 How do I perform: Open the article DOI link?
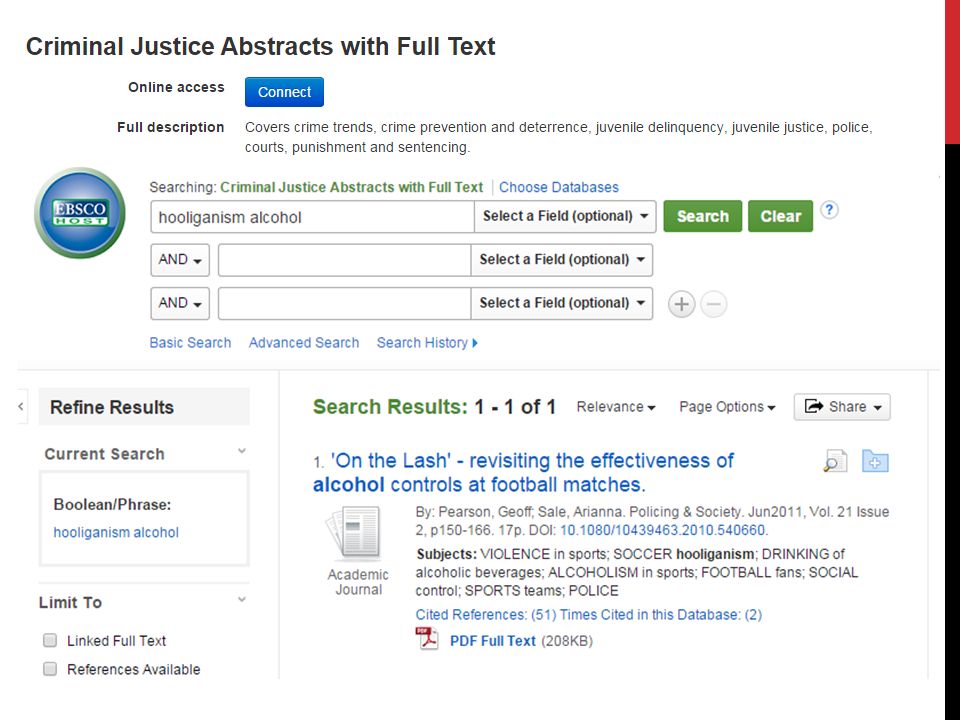pyautogui.click(x=664, y=530)
